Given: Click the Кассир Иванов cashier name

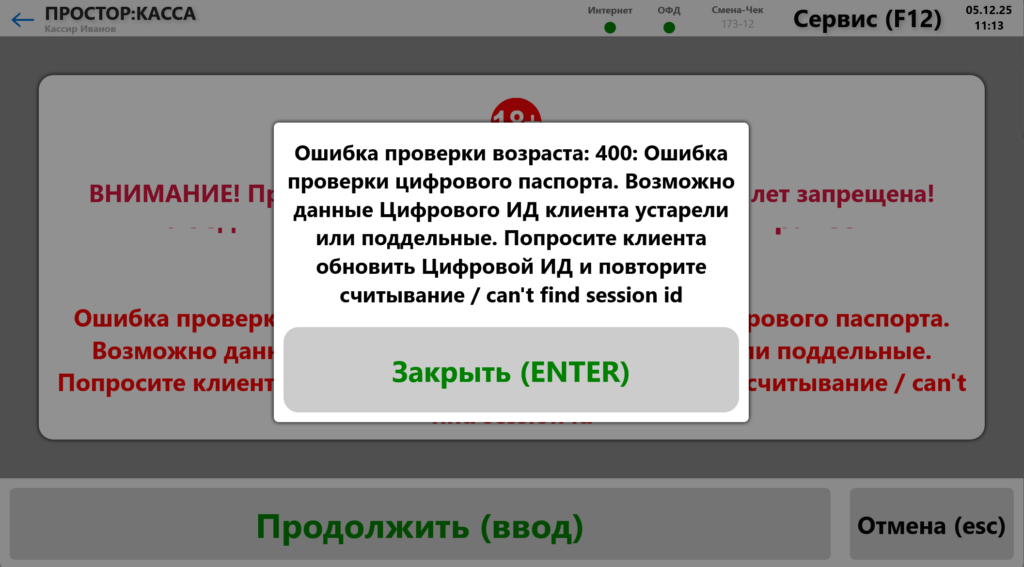Looking at the screenshot, I should [x=80, y=29].
